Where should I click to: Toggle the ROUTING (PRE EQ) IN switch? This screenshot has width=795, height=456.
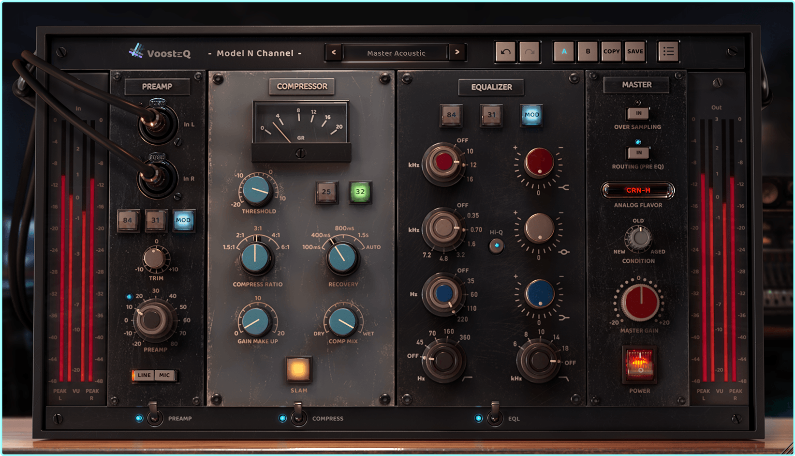click(x=638, y=152)
